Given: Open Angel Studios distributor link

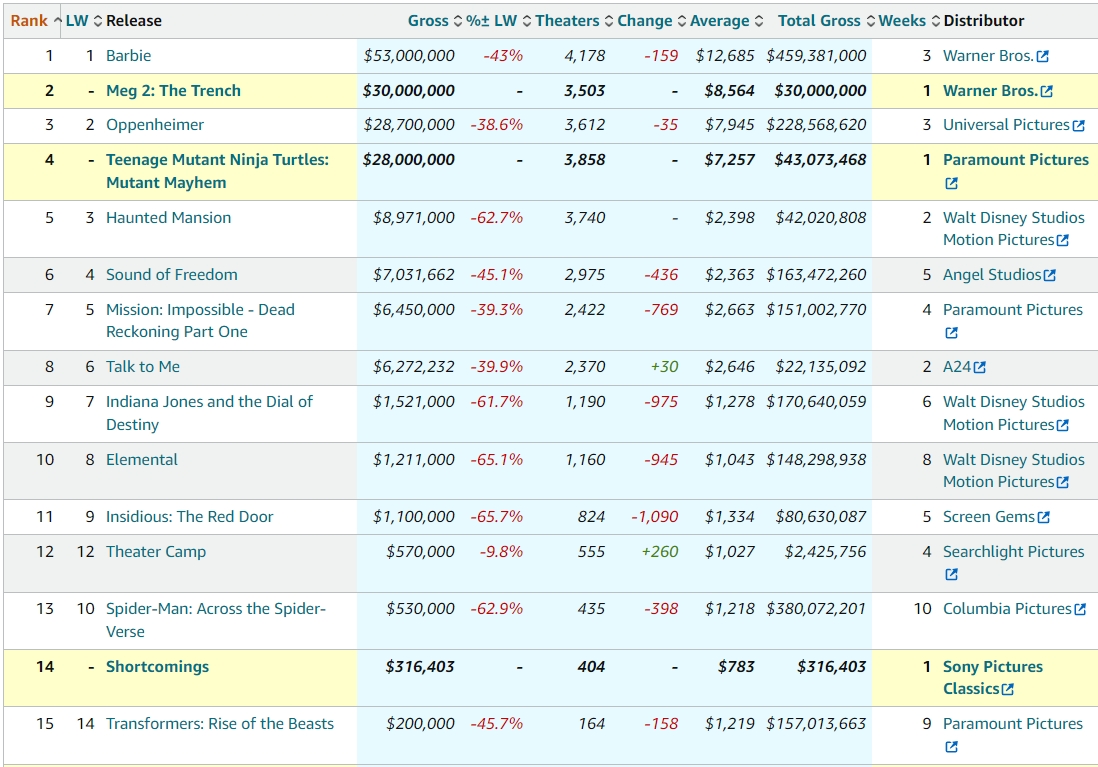Looking at the screenshot, I should [x=992, y=275].
